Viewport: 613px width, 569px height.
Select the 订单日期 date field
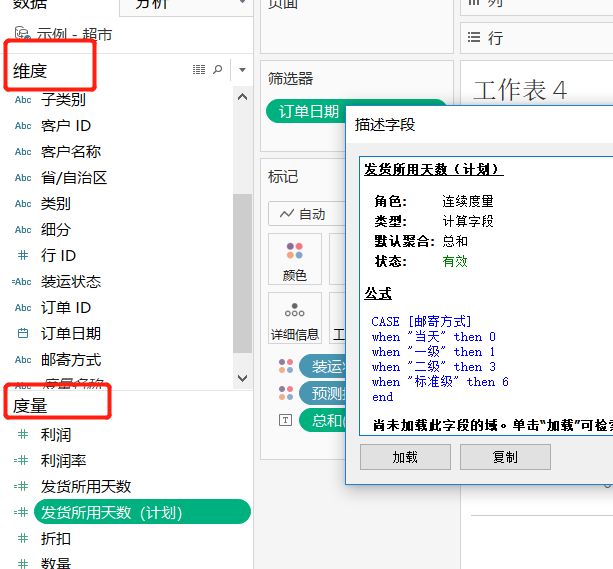point(71,334)
